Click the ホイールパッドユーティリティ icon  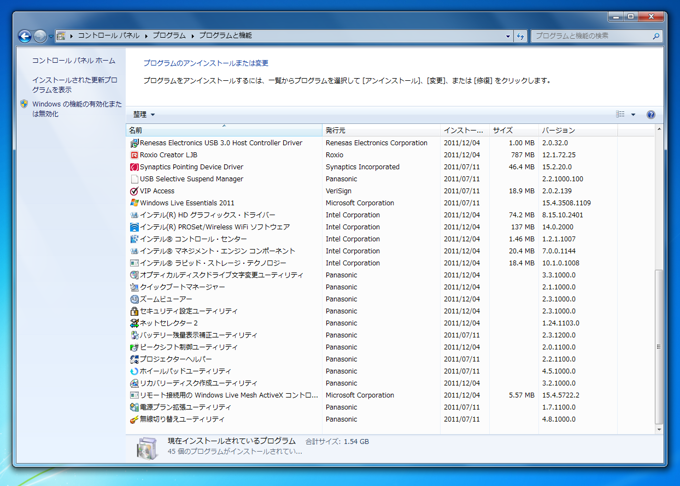(134, 371)
